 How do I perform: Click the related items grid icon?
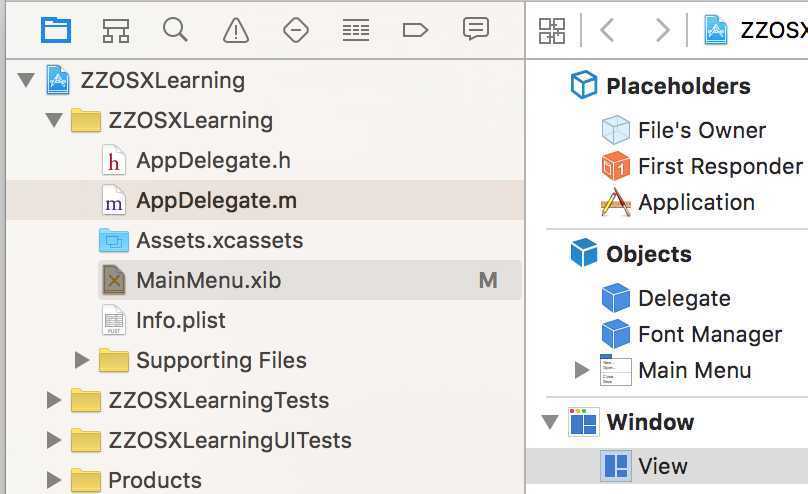pos(552,30)
